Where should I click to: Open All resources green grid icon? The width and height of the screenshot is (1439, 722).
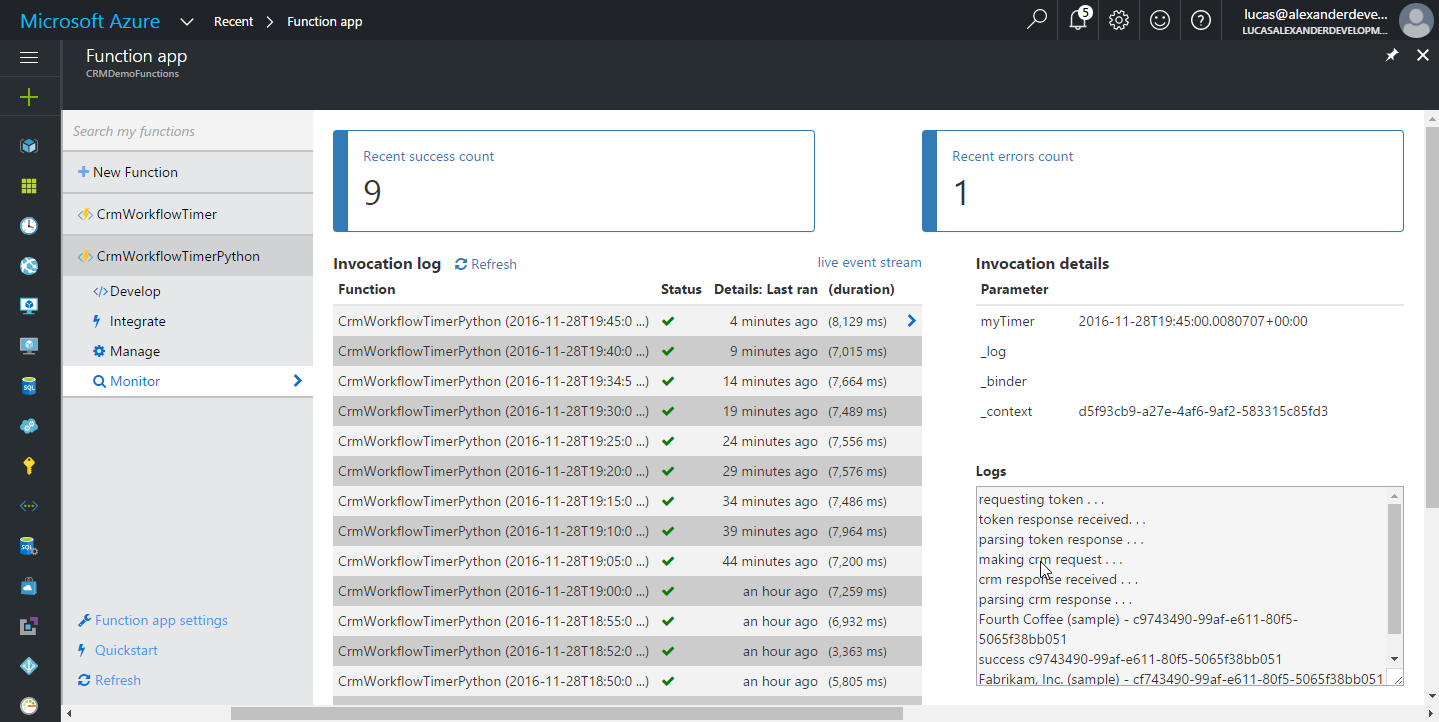point(29,186)
